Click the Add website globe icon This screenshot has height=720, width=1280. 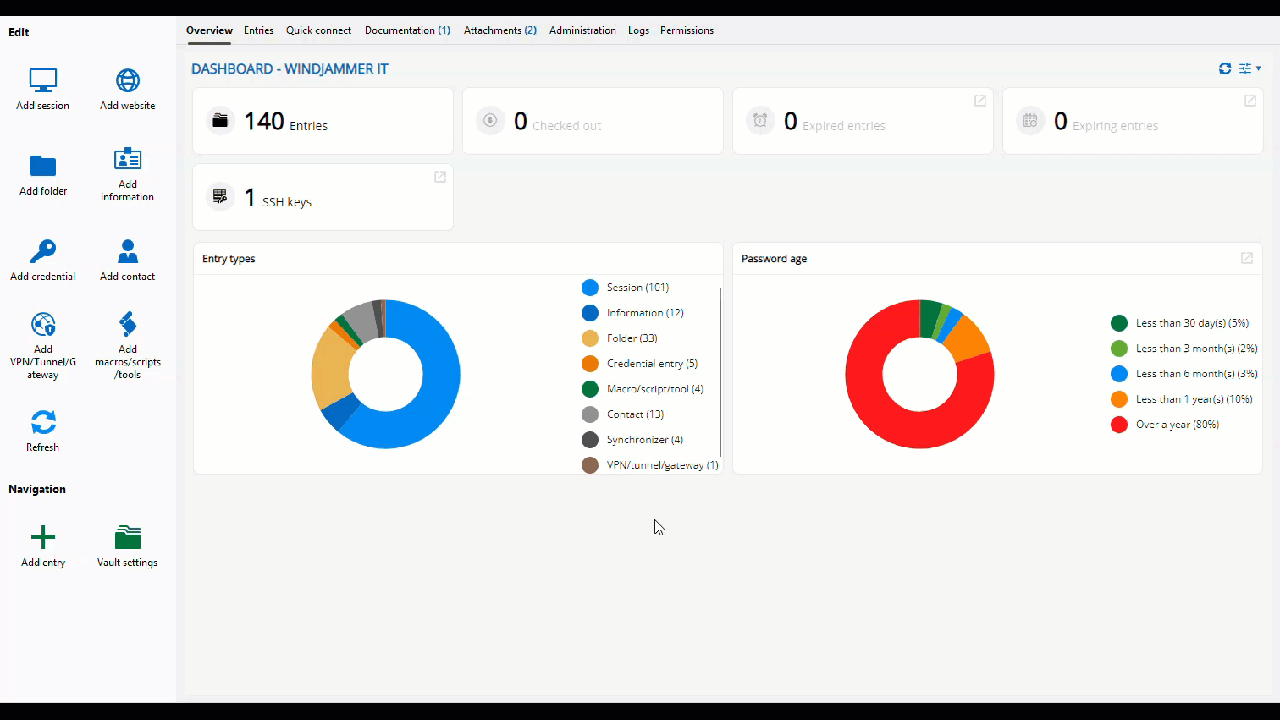[x=128, y=80]
